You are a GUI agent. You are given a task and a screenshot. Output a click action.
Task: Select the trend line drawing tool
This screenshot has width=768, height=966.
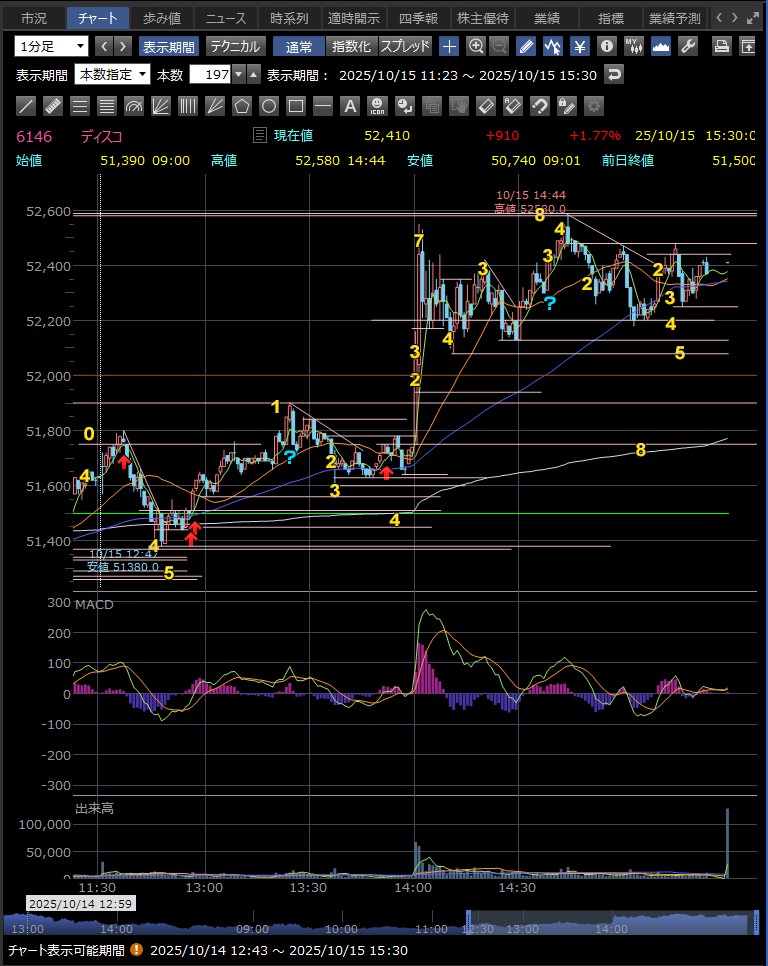tap(27, 106)
